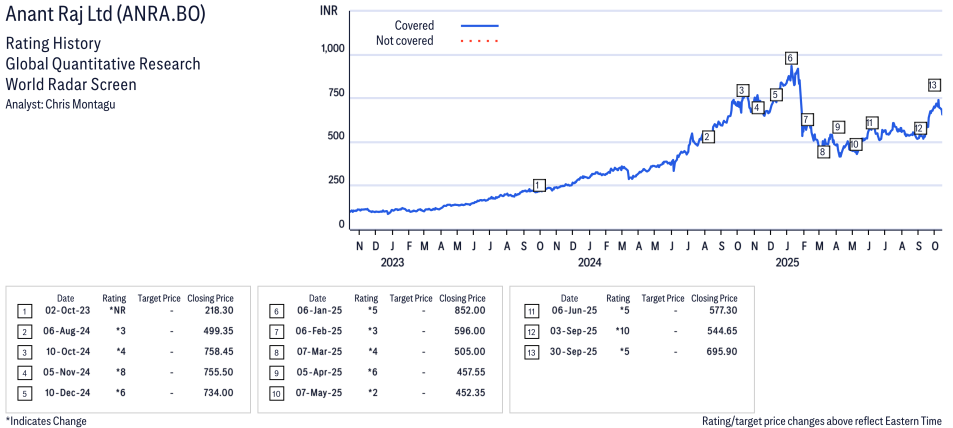Select the 02-Oct-23 date entry

coord(65,311)
